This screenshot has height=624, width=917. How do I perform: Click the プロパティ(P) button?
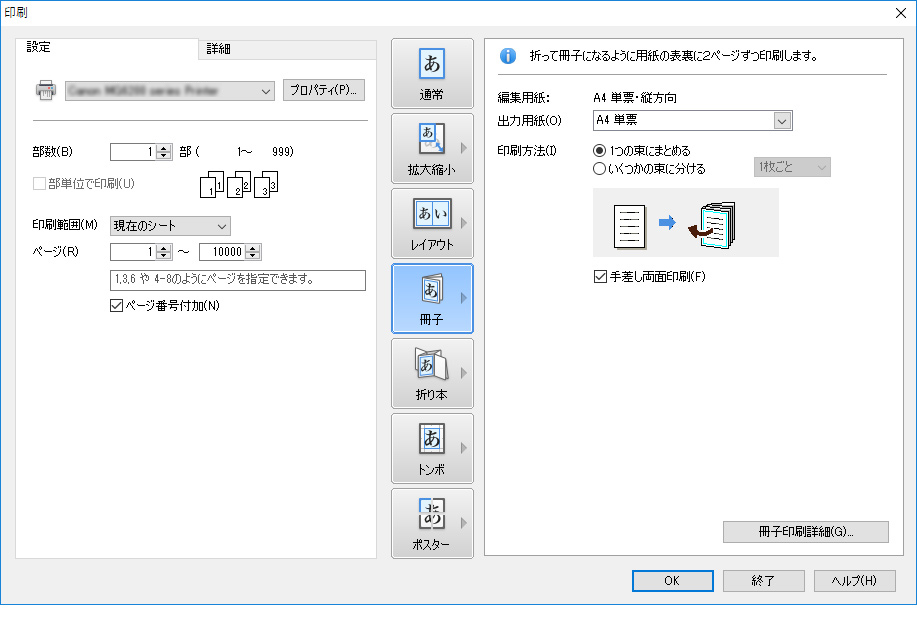[x=323, y=90]
